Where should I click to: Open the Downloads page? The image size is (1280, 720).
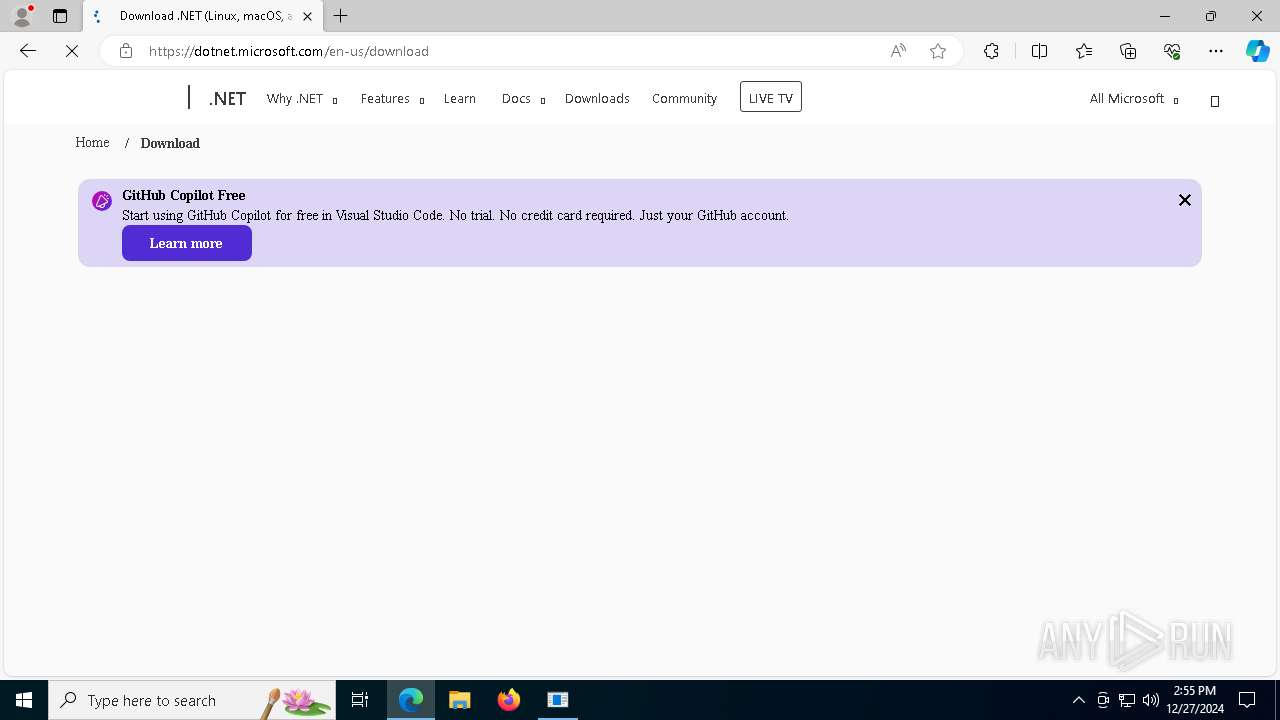click(597, 98)
